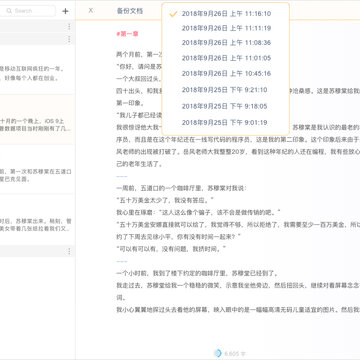
Task: Click the line 可以有可以有，没有问题
Action: click(x=171, y=249)
